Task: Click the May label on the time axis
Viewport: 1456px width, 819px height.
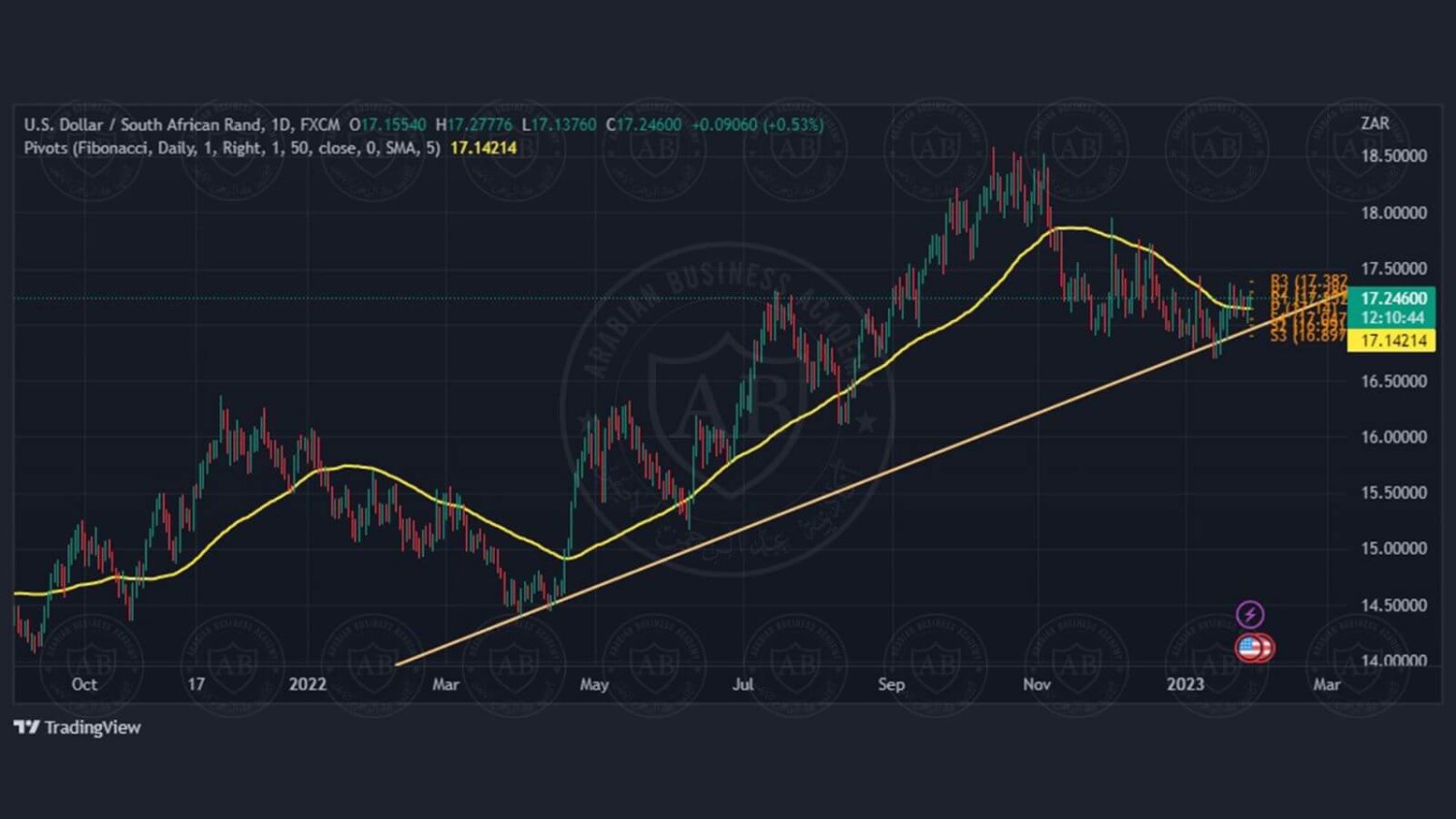Action: coord(594,684)
